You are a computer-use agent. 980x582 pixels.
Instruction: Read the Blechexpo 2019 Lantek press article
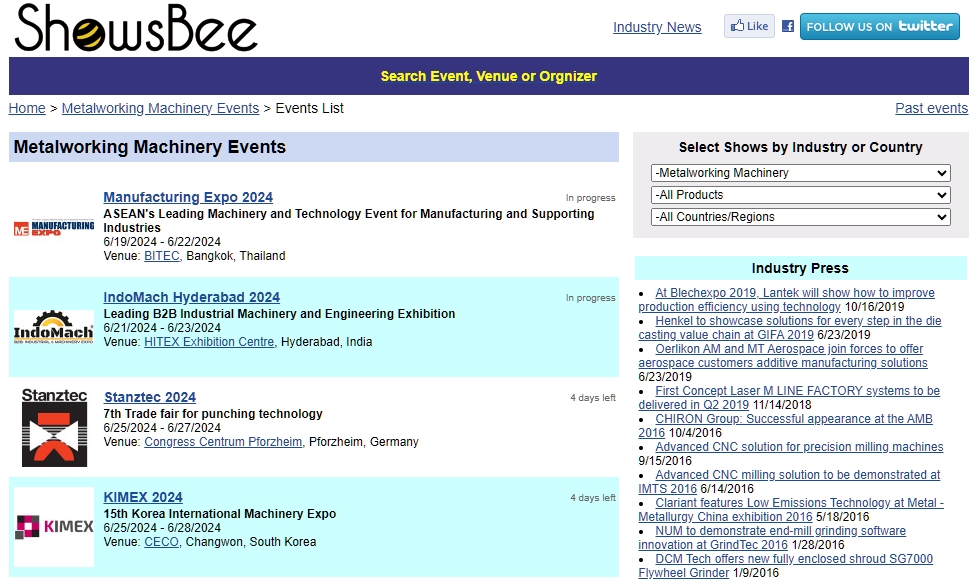click(786, 299)
